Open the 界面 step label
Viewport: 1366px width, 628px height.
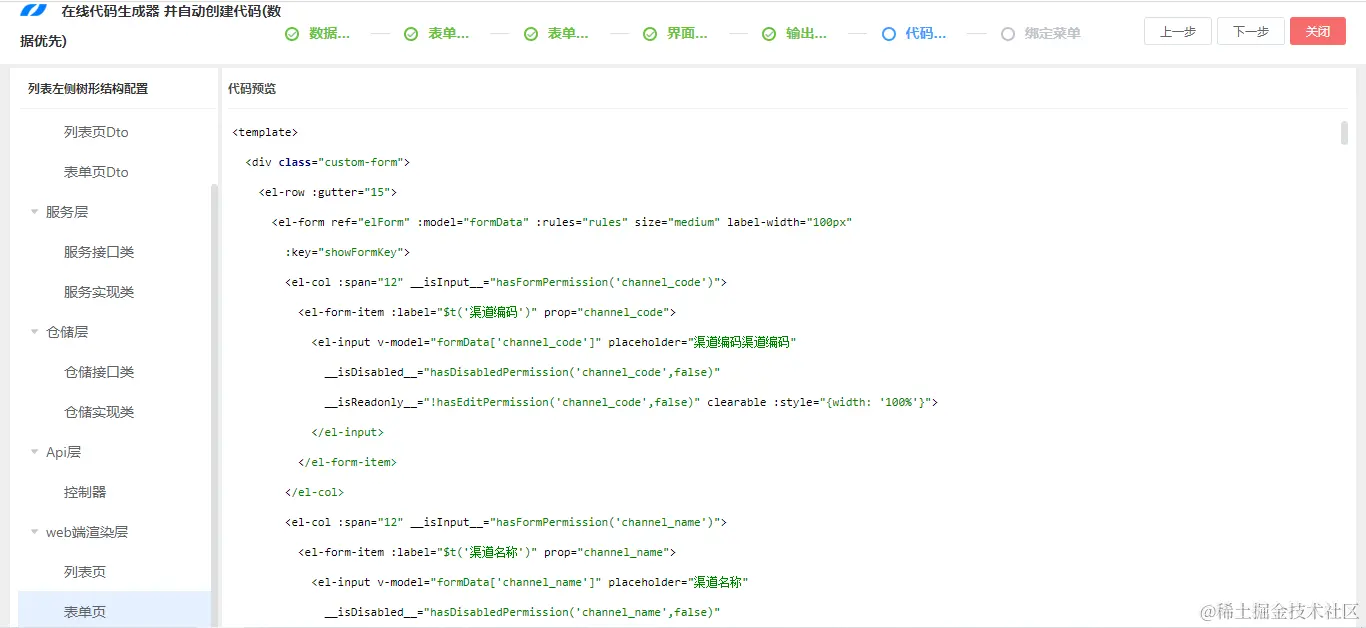coord(687,33)
